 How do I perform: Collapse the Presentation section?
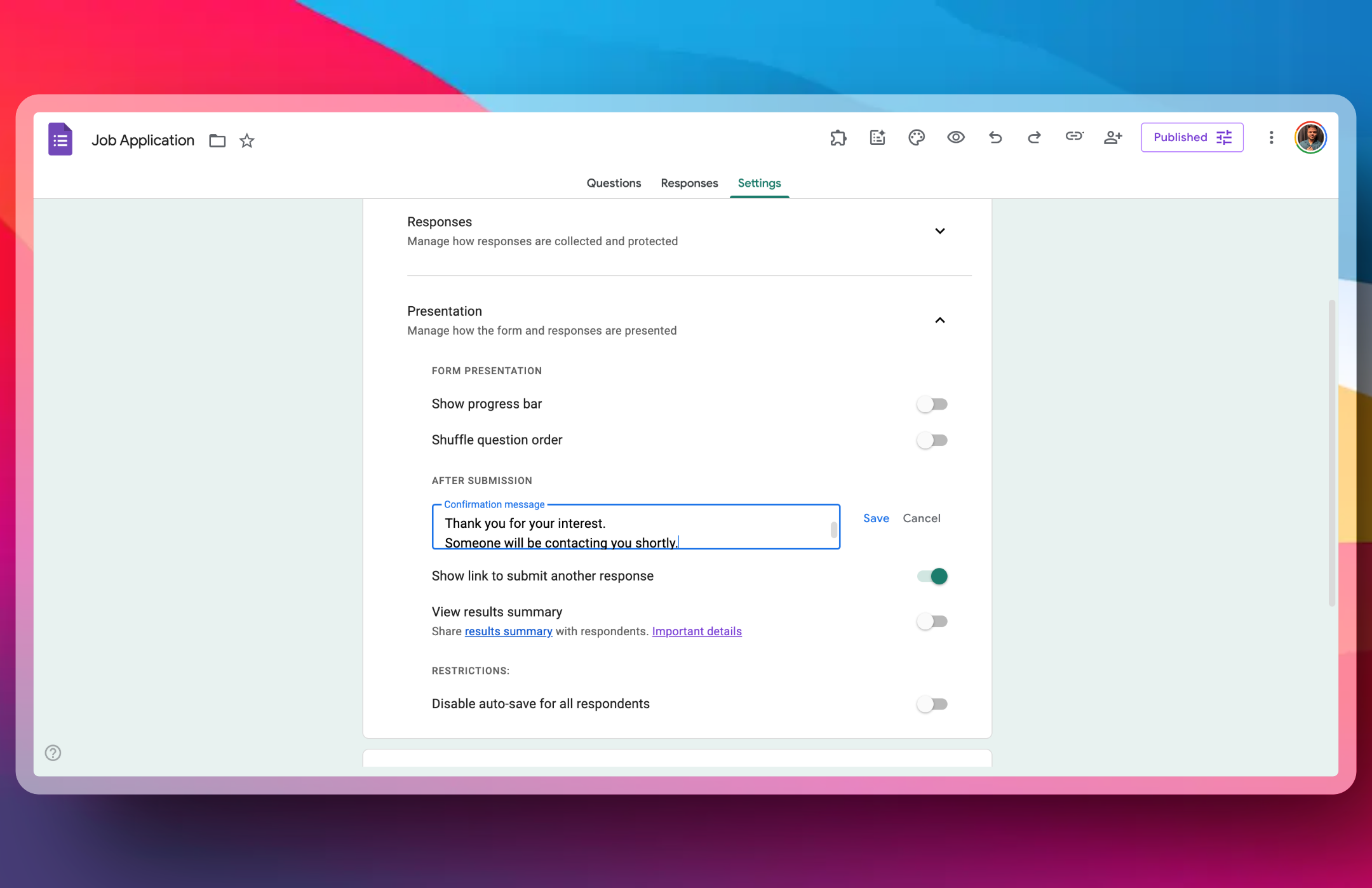[940, 321]
